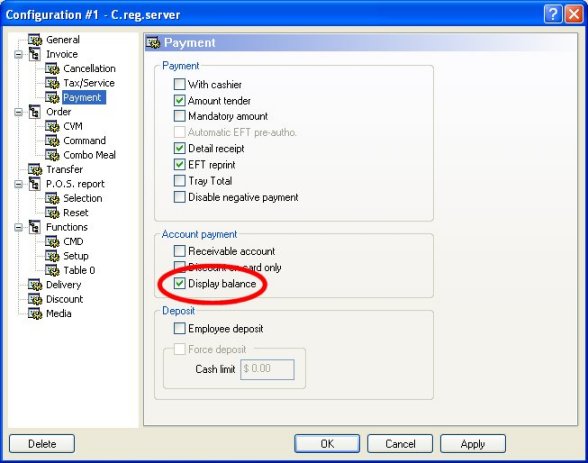Viewport: 588px width, 463px height.
Task: Click the Delivery settings icon
Action: (35, 285)
